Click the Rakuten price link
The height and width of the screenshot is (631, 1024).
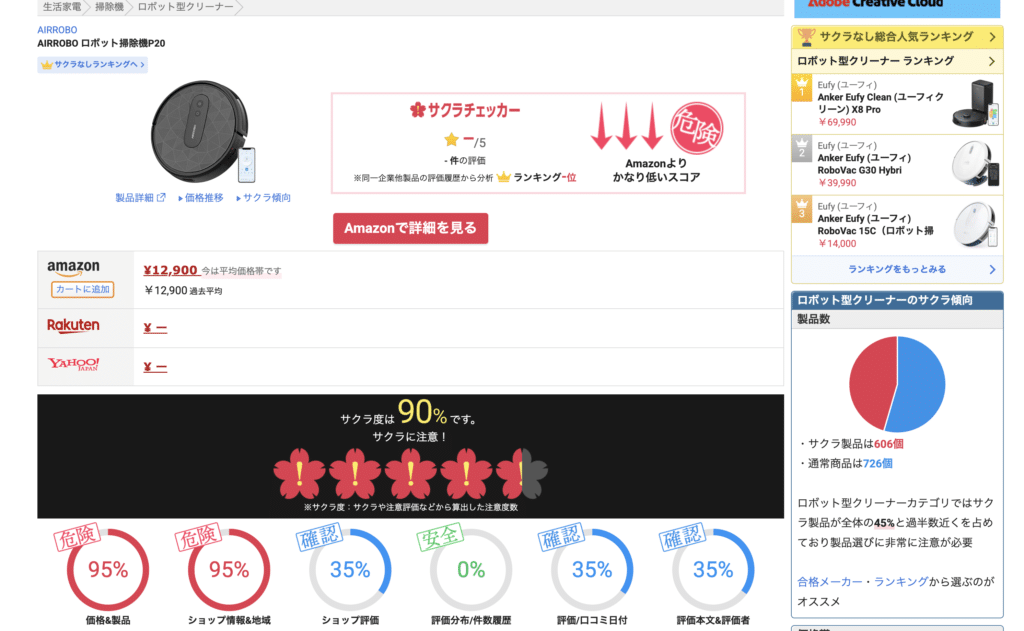pyautogui.click(x=155, y=328)
